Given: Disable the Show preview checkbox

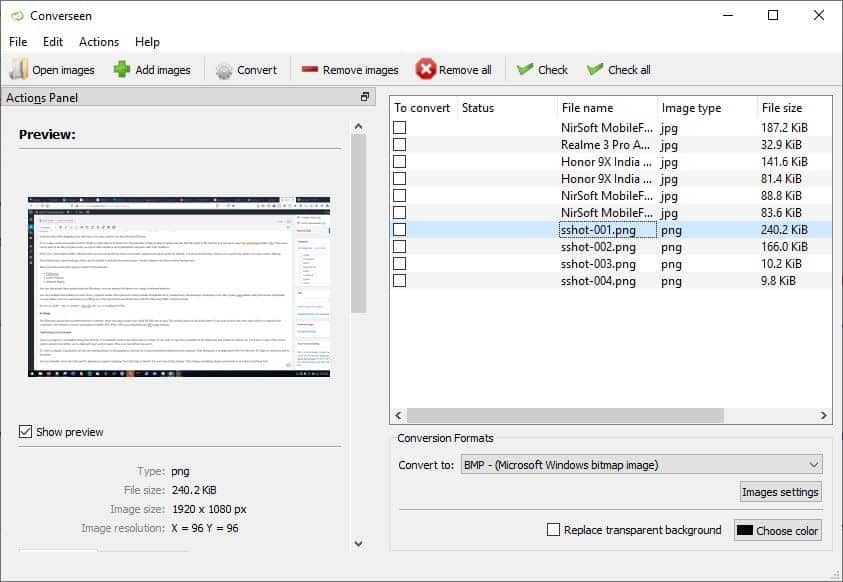Looking at the screenshot, I should pos(26,432).
